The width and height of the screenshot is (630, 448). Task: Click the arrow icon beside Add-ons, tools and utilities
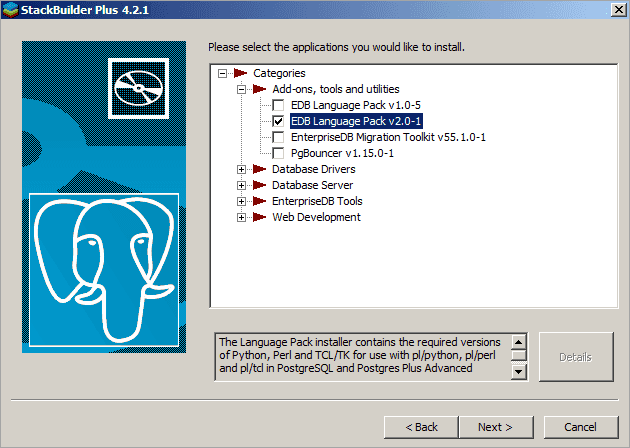260,89
